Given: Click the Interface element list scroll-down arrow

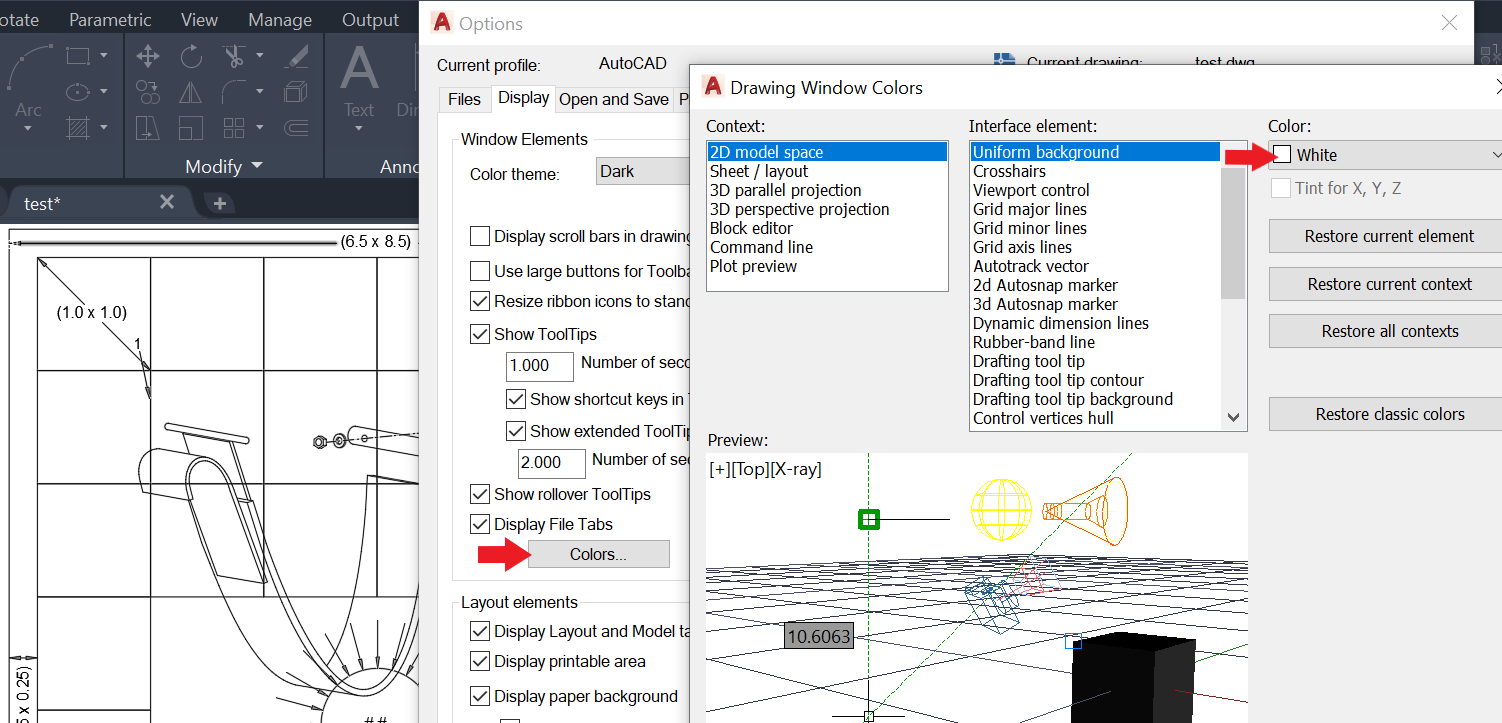Looking at the screenshot, I should (x=1233, y=417).
